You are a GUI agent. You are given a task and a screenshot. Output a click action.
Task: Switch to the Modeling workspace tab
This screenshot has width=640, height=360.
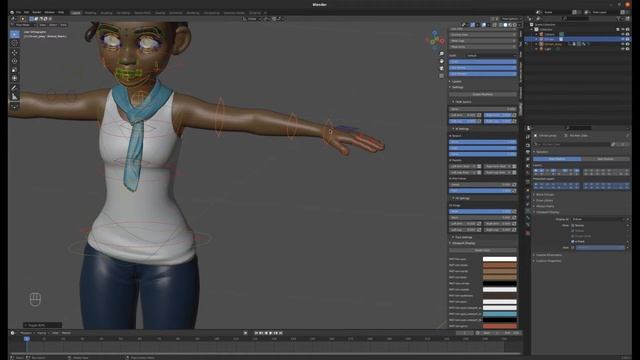coord(90,13)
